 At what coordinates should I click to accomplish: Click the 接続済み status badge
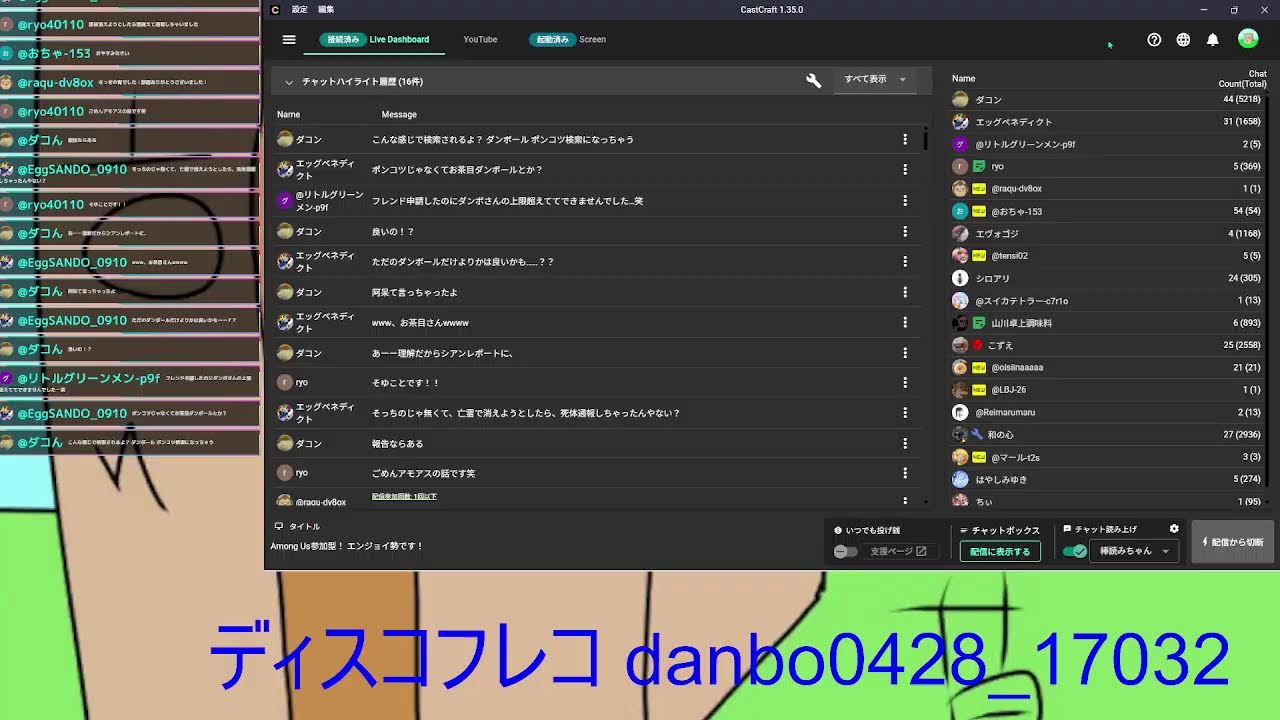343,40
